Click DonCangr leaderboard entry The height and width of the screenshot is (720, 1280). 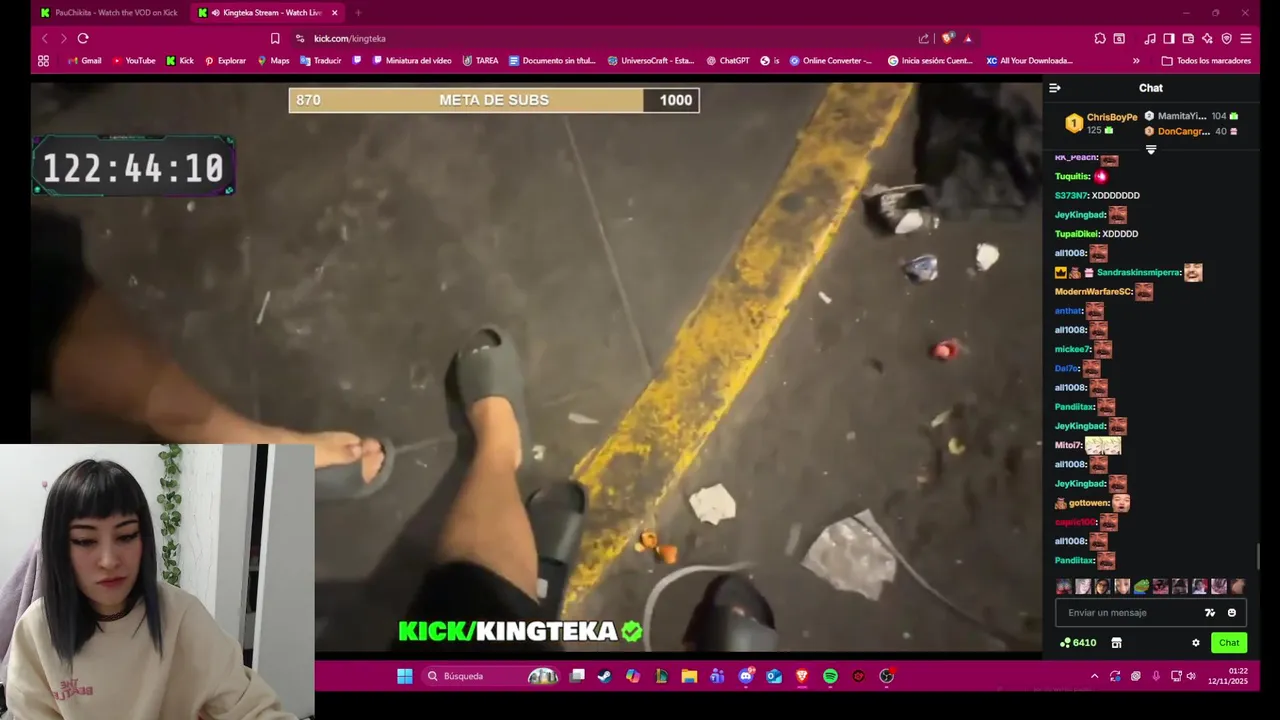coord(1191,131)
